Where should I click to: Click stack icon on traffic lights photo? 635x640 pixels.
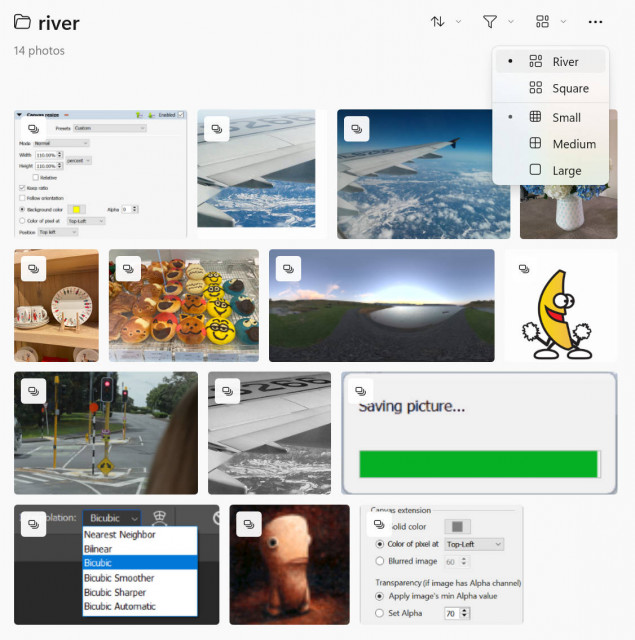coord(33,391)
